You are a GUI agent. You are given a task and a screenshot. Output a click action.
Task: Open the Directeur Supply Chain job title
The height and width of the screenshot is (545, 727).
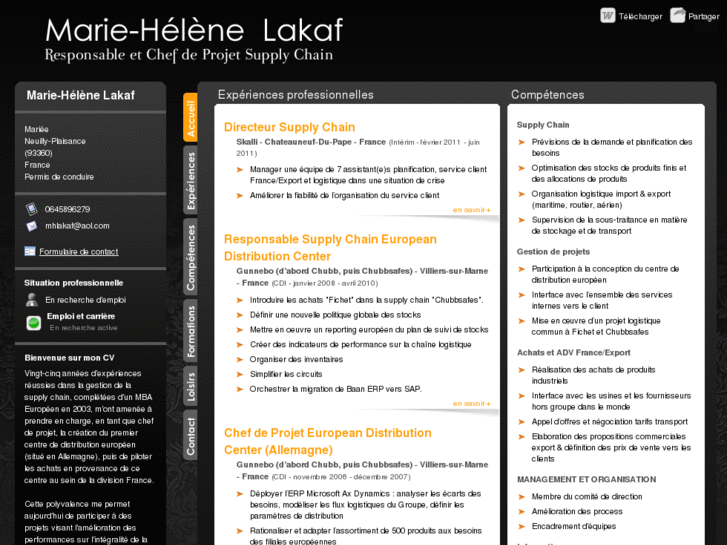pyautogui.click(x=289, y=127)
